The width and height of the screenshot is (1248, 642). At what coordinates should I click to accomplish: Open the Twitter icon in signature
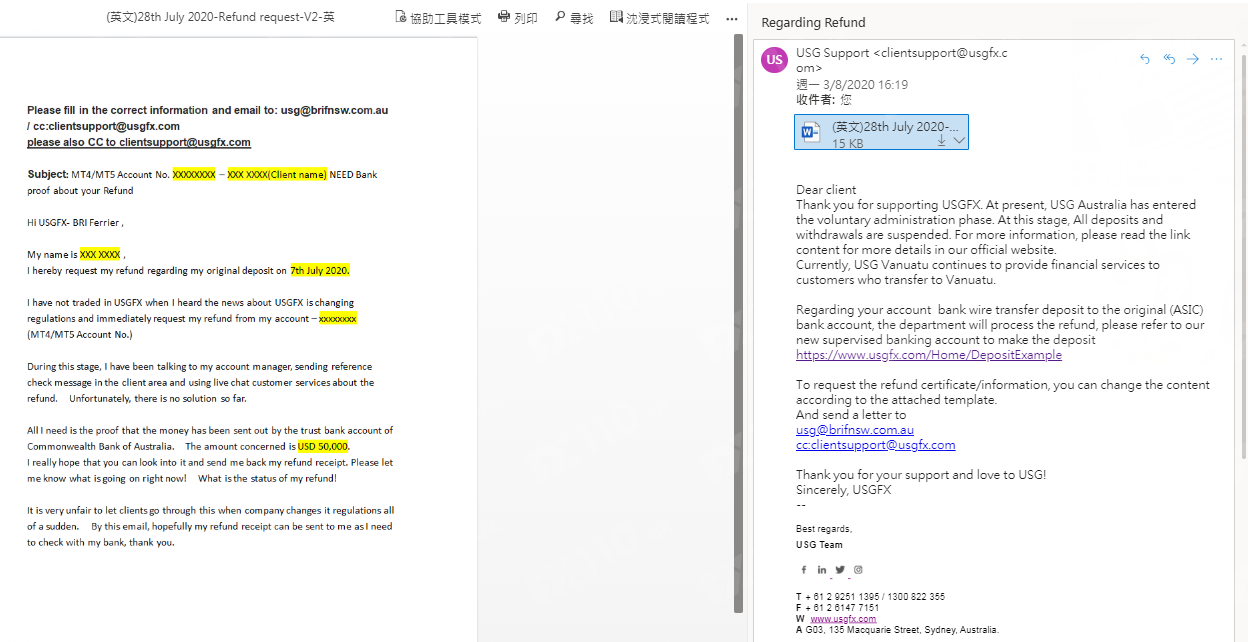pos(840,570)
